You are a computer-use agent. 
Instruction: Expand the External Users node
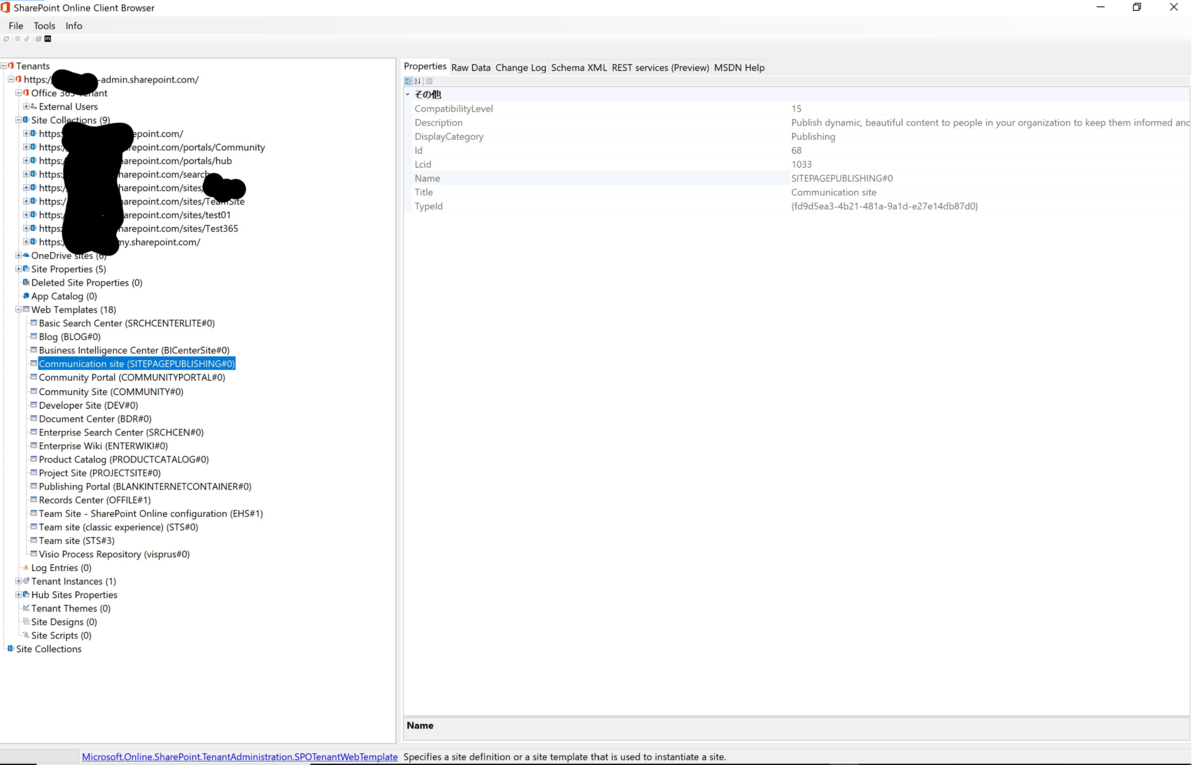[x=26, y=107]
